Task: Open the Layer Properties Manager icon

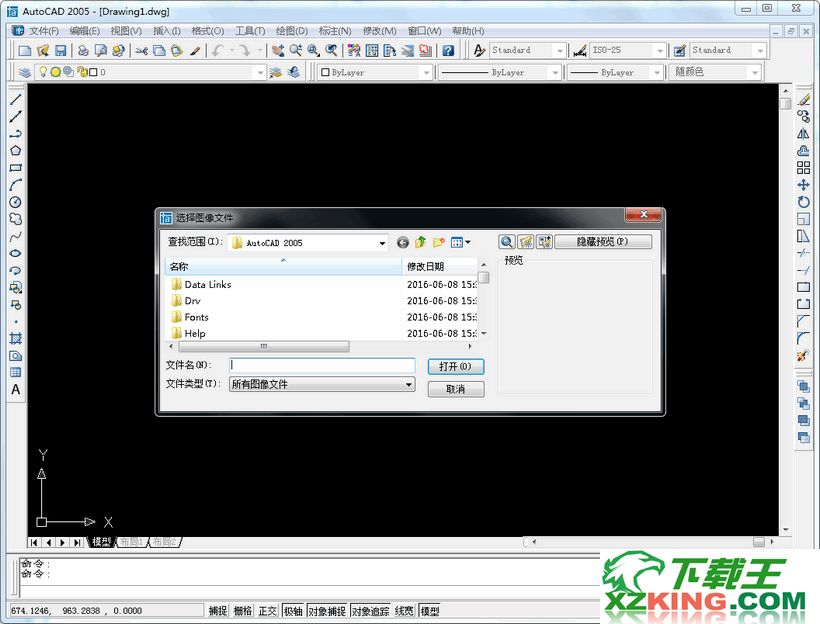Action: [25, 72]
